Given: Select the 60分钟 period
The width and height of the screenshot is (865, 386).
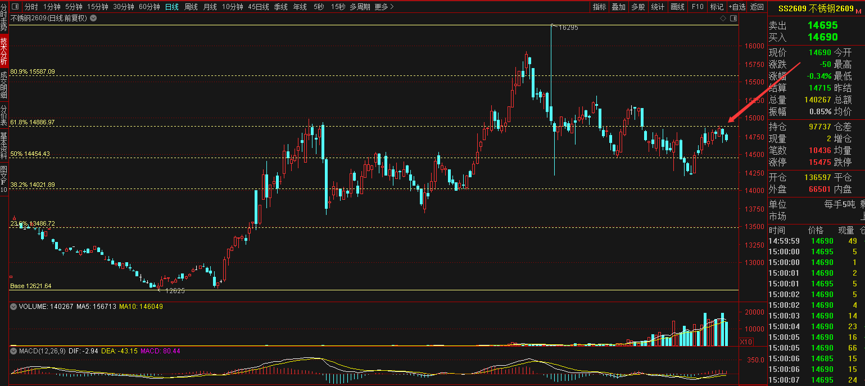Looking at the screenshot, I should (x=149, y=7).
